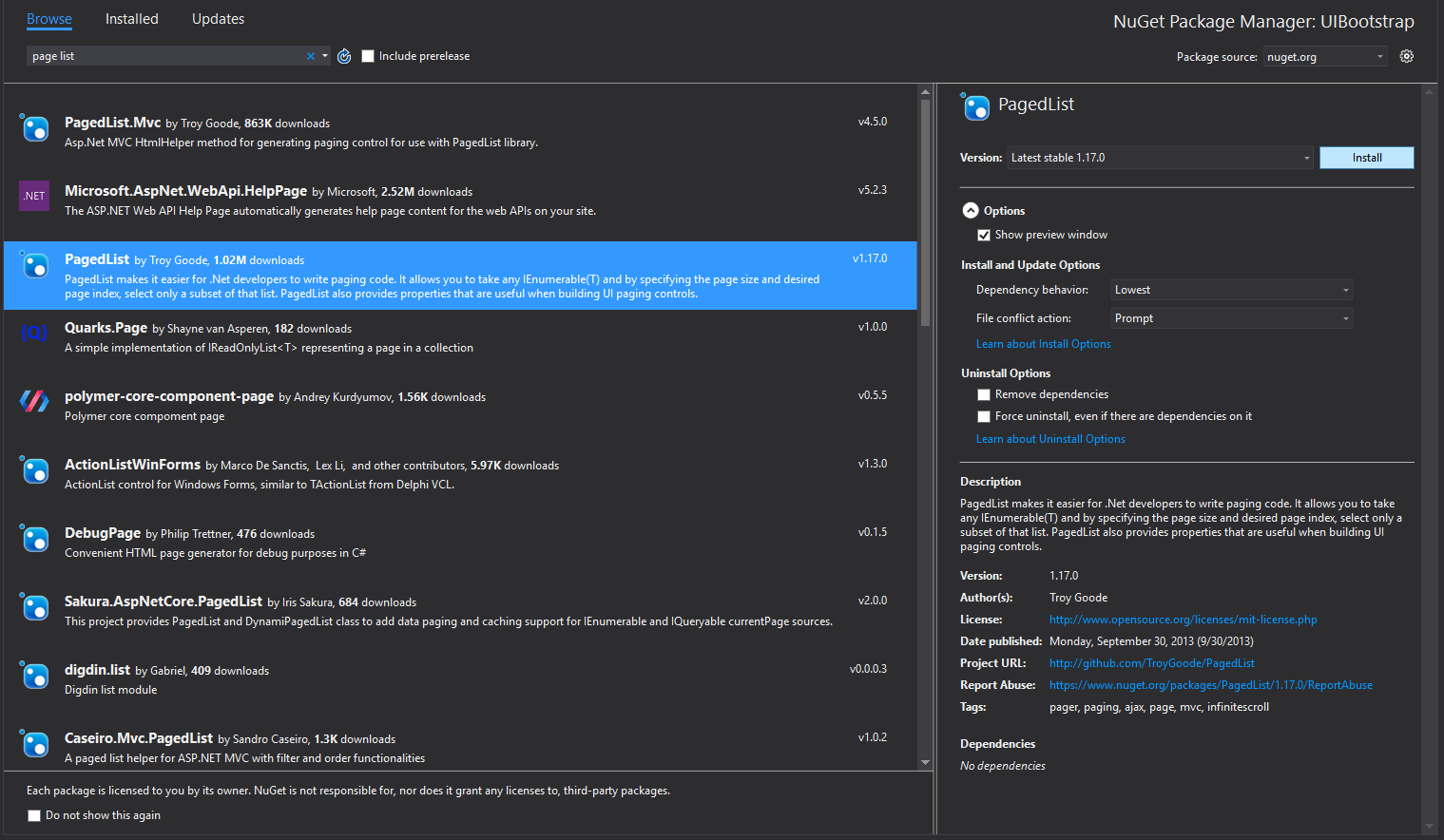1444x840 pixels.
Task: Switch to the Updates tab
Action: [x=218, y=19]
